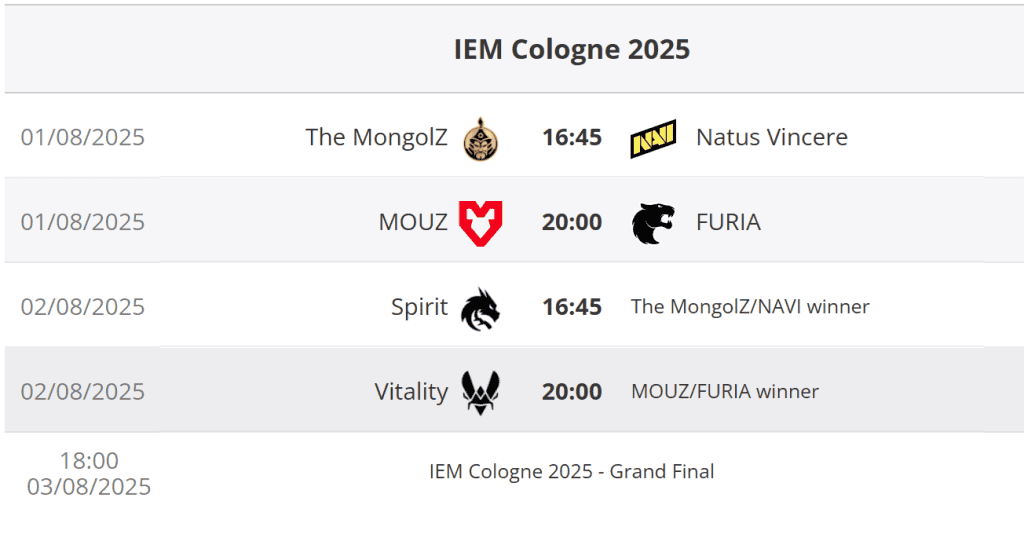Click the FURIA panther logo

click(653, 223)
